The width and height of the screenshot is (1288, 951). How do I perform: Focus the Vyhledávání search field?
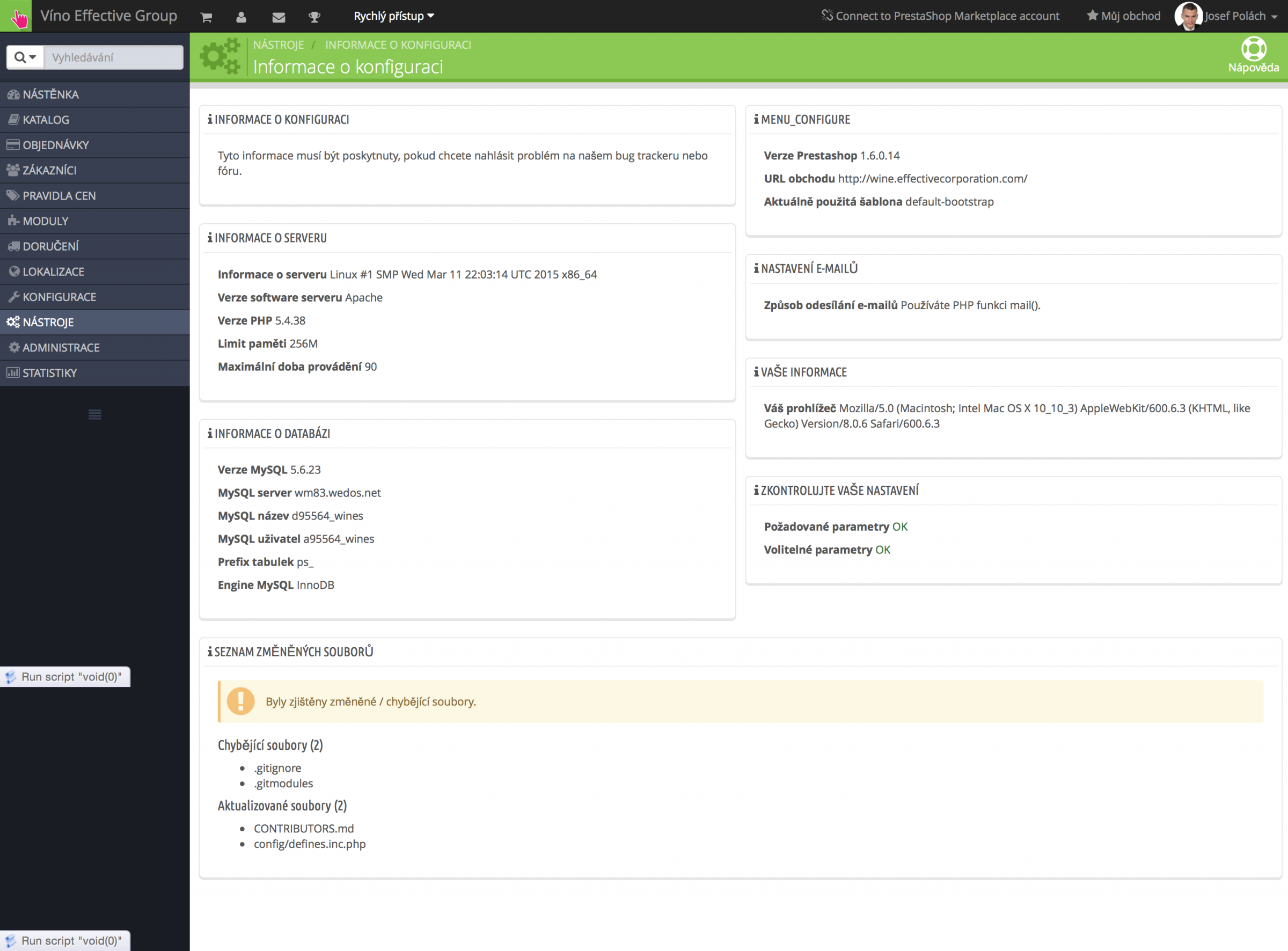coord(113,57)
